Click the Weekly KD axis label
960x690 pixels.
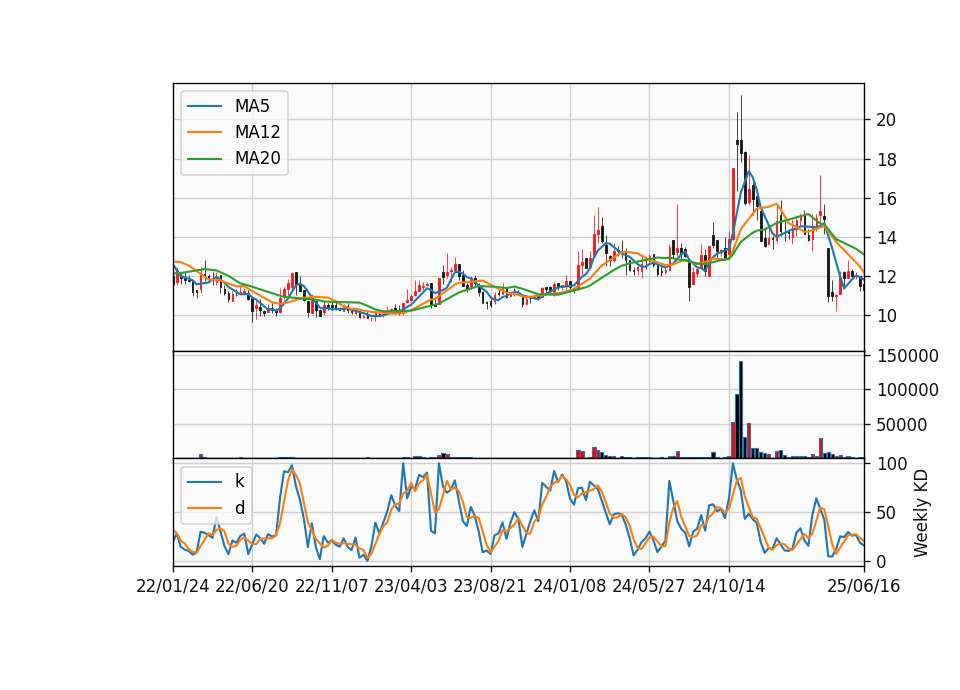921,514
